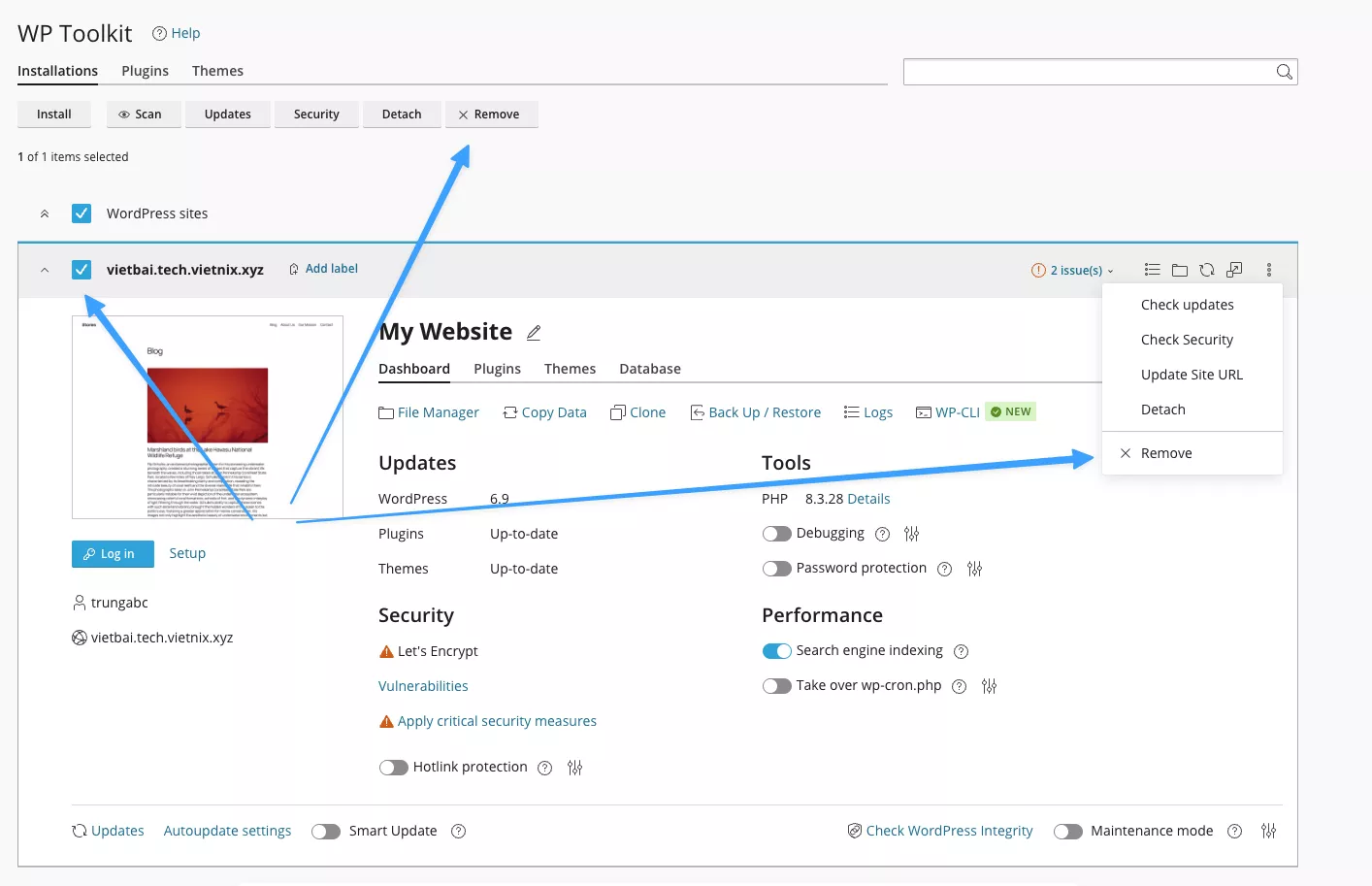The image size is (1372, 886).
Task: Disable Search engine indexing toggle
Action: 776,651
